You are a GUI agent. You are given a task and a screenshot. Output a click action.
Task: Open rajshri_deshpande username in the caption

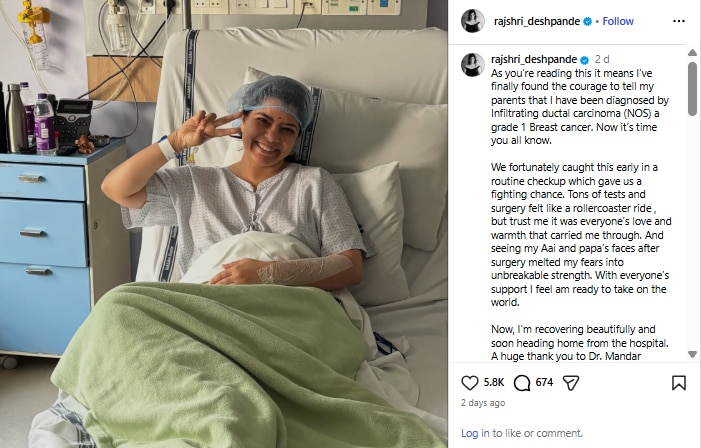coord(534,59)
